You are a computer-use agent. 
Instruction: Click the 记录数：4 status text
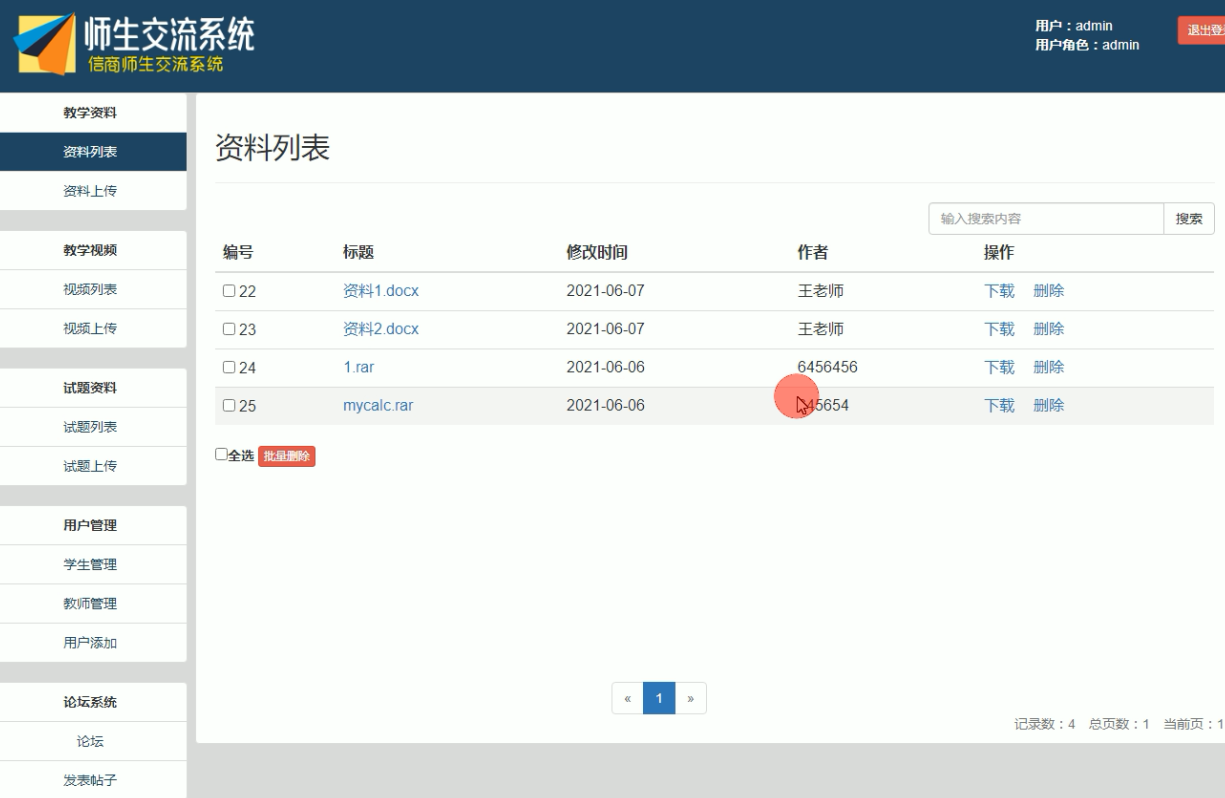tap(1045, 725)
